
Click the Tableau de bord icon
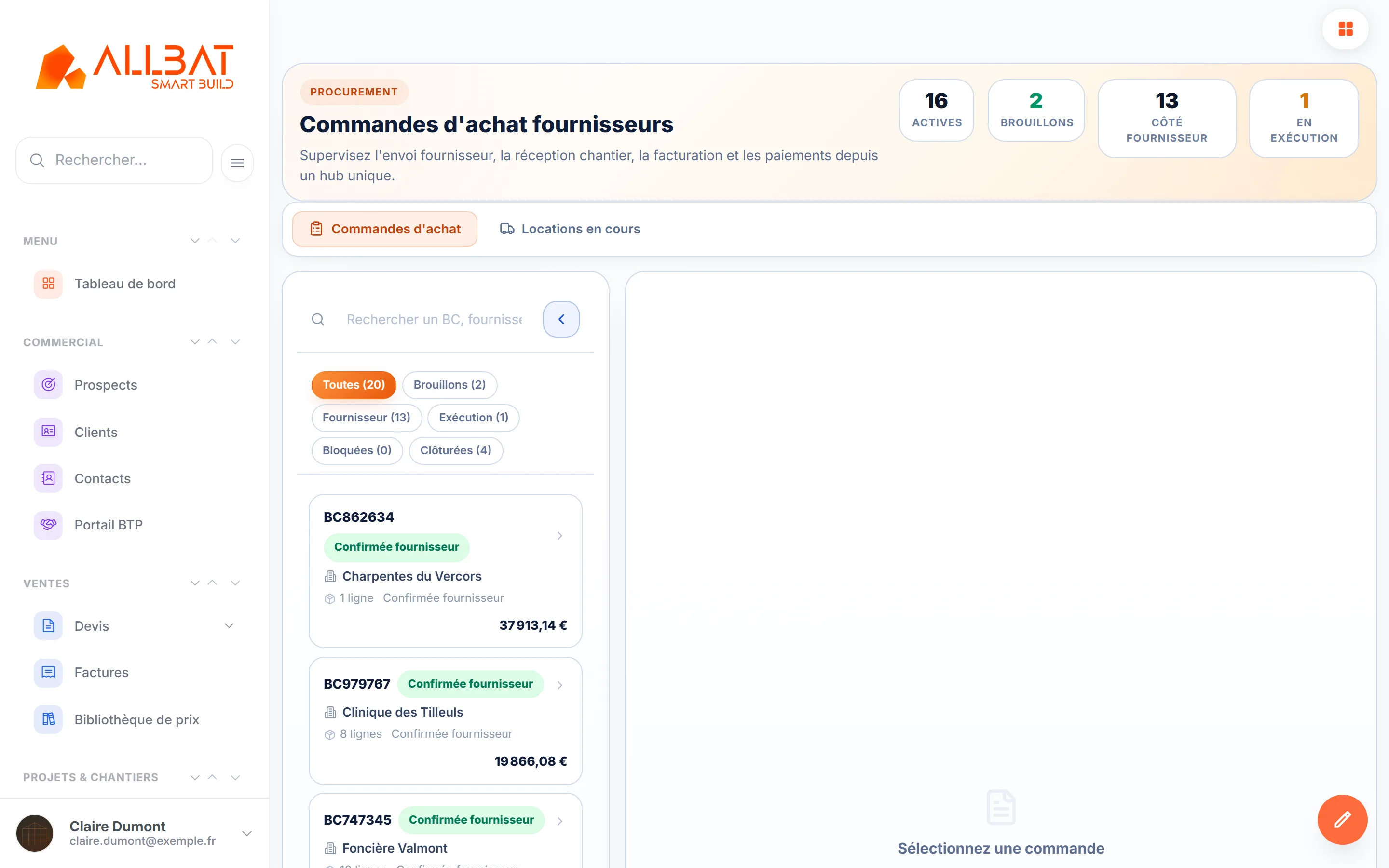[48, 284]
